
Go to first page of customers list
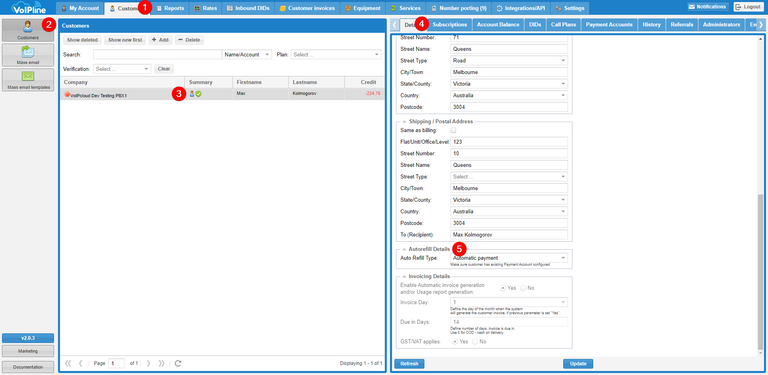coord(68,363)
